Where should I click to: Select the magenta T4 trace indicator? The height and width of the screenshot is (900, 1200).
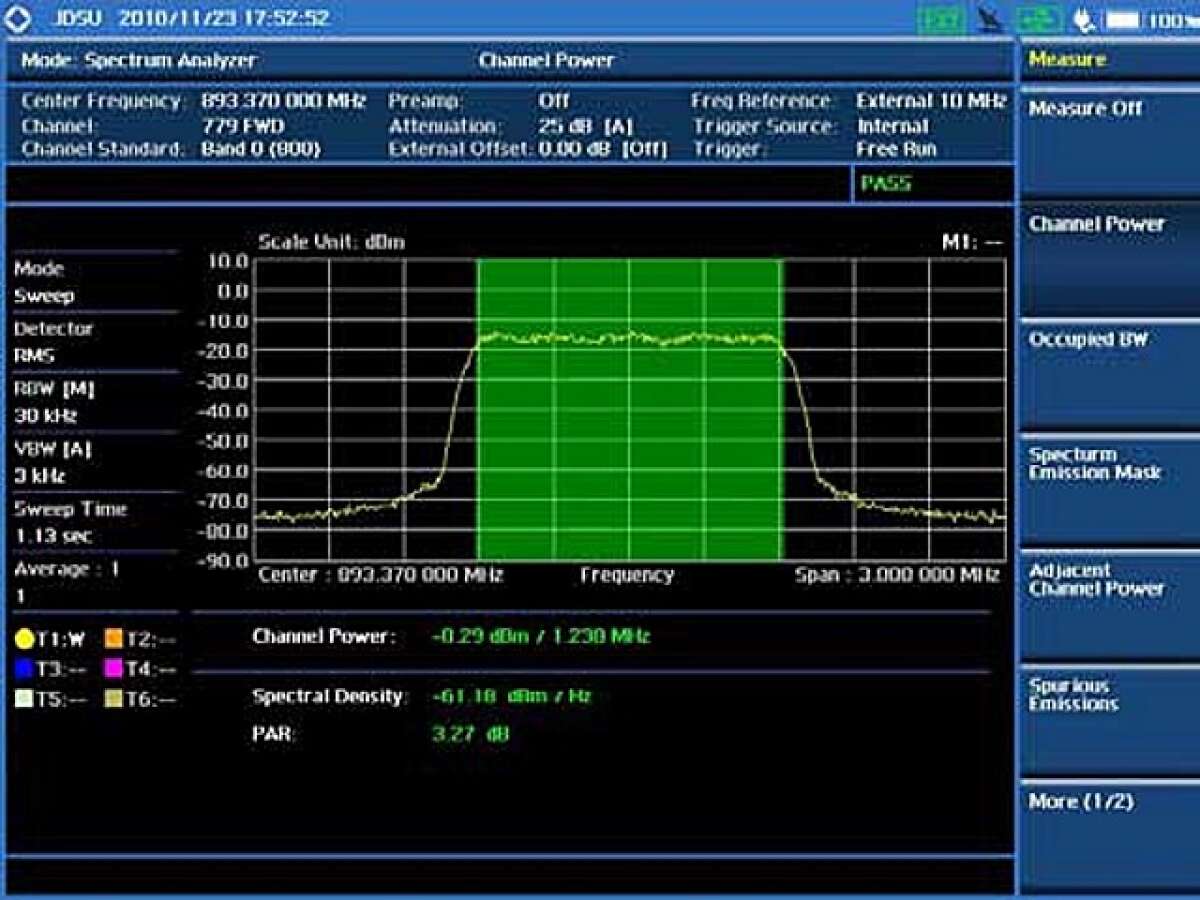tap(141, 669)
